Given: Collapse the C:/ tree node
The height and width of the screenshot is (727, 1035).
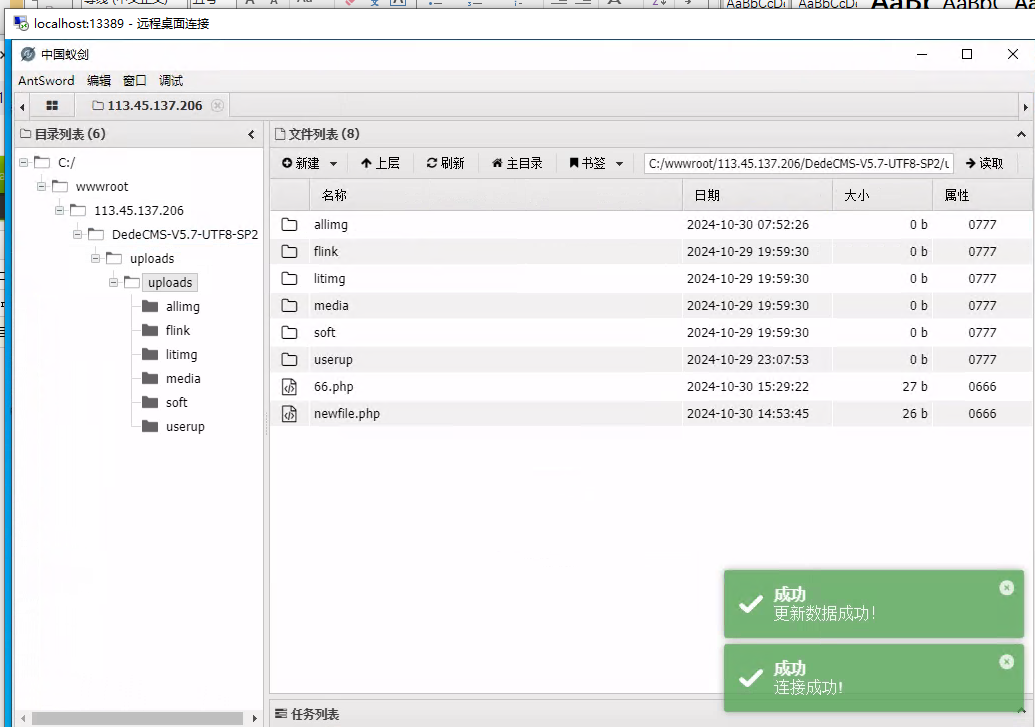Looking at the screenshot, I should (23, 162).
